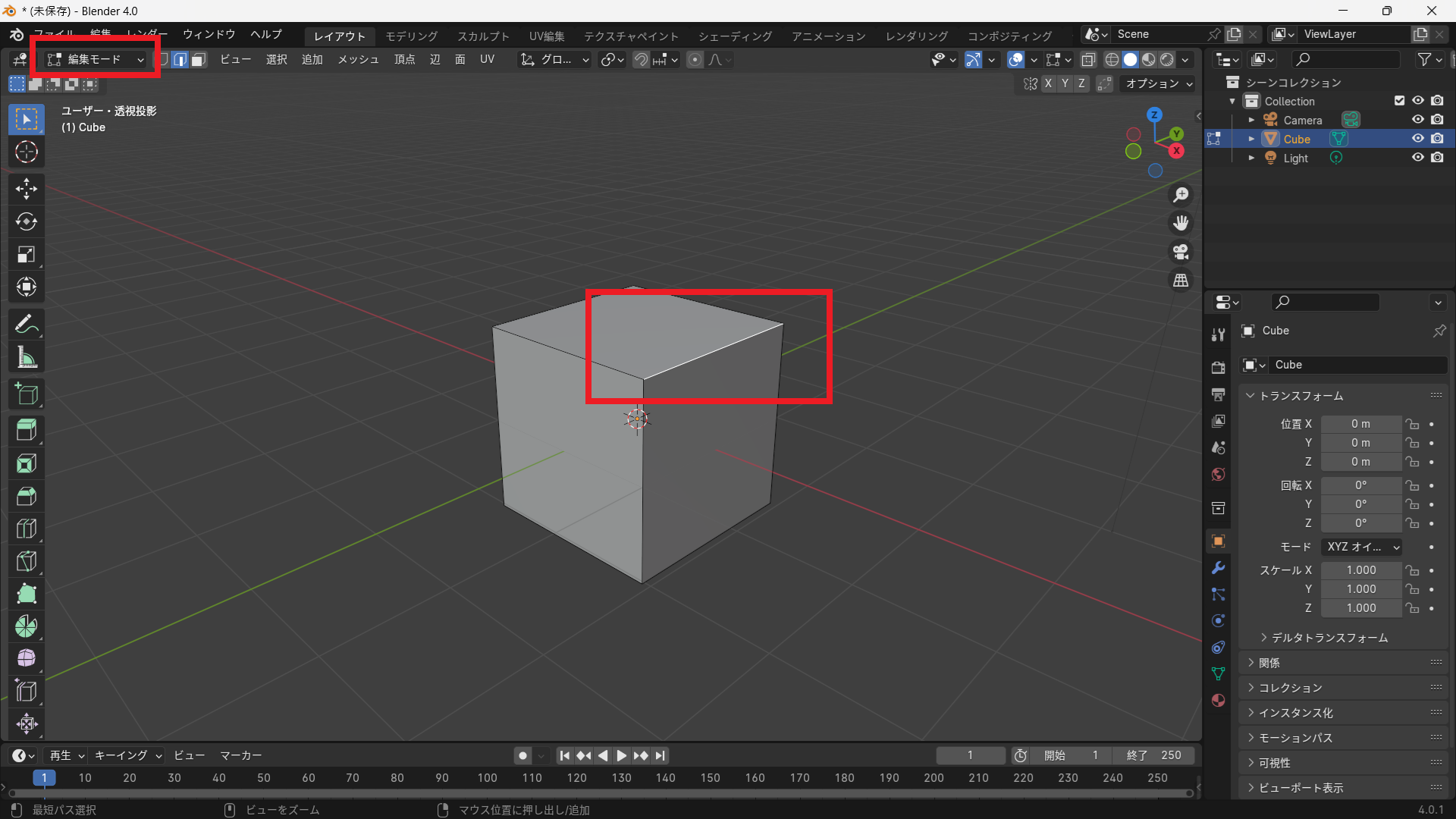Screen dimensions: 1456x819
Task: Toggle Camera eye visibility in outliner
Action: [1417, 120]
